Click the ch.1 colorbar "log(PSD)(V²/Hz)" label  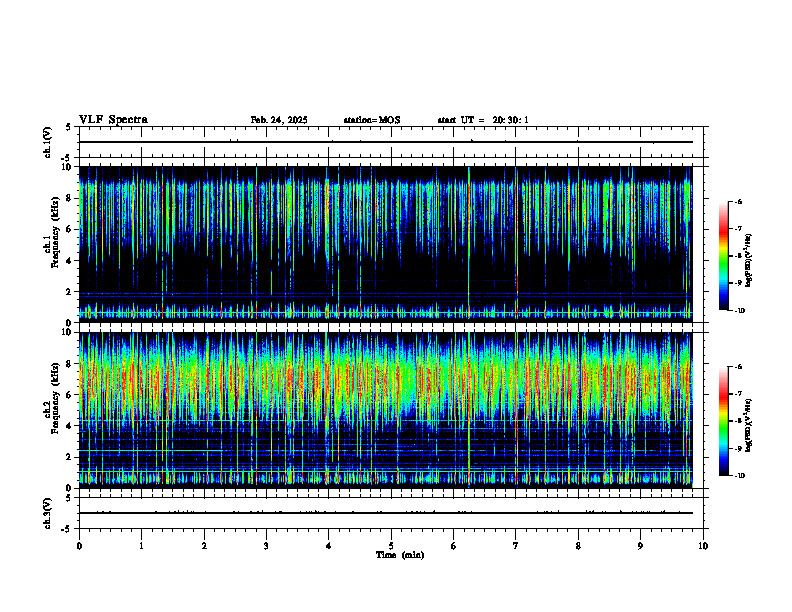pyautogui.click(x=749, y=261)
